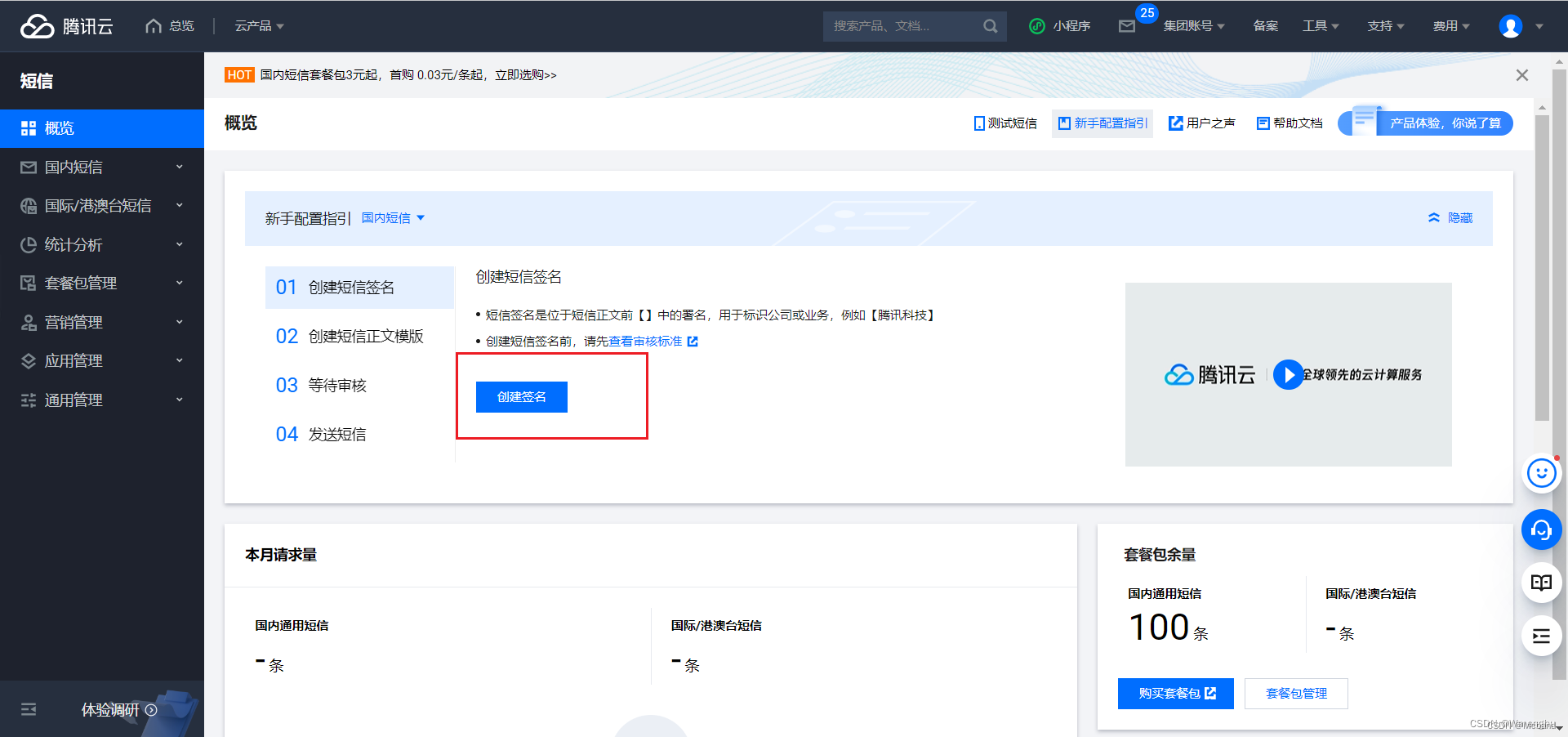Click the search magnifier icon

point(990,26)
